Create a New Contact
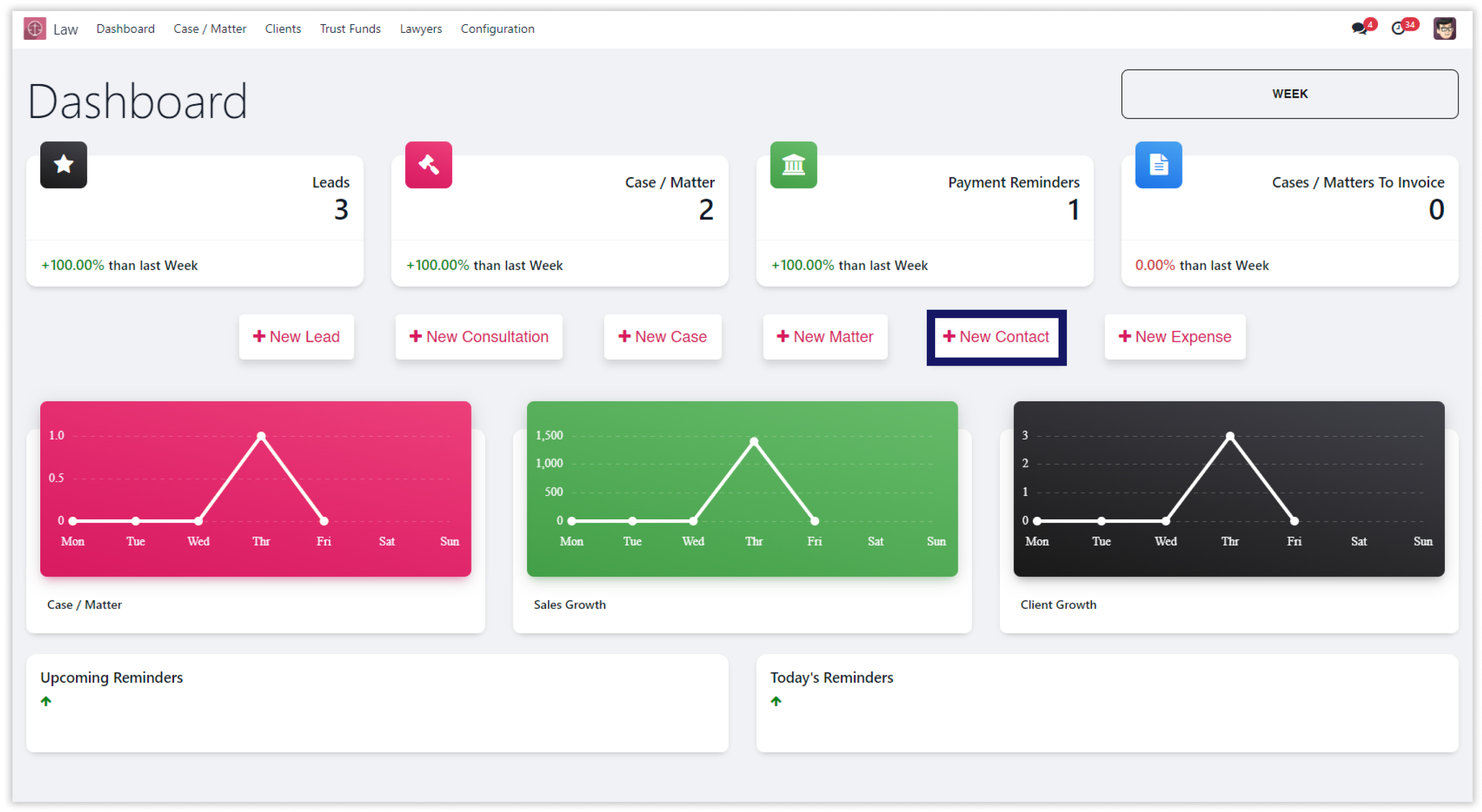The width and height of the screenshot is (1482, 812). (996, 337)
